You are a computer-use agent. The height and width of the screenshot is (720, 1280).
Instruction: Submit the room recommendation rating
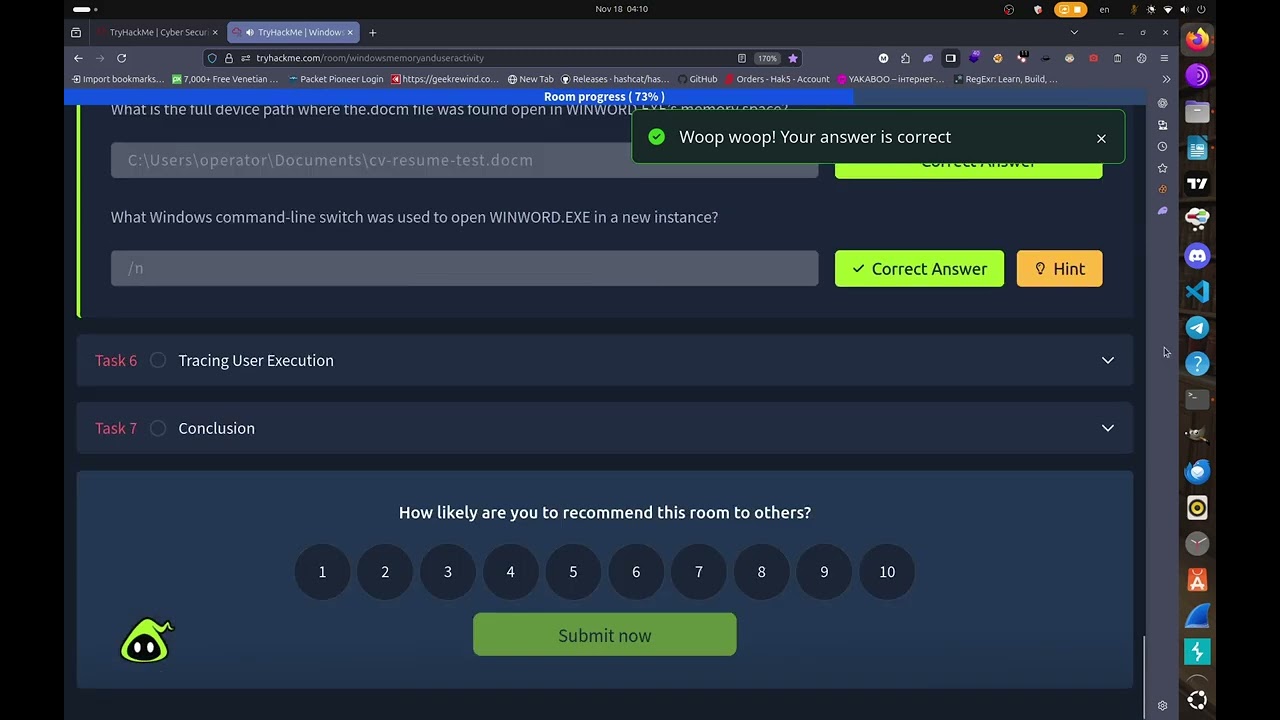pos(604,635)
